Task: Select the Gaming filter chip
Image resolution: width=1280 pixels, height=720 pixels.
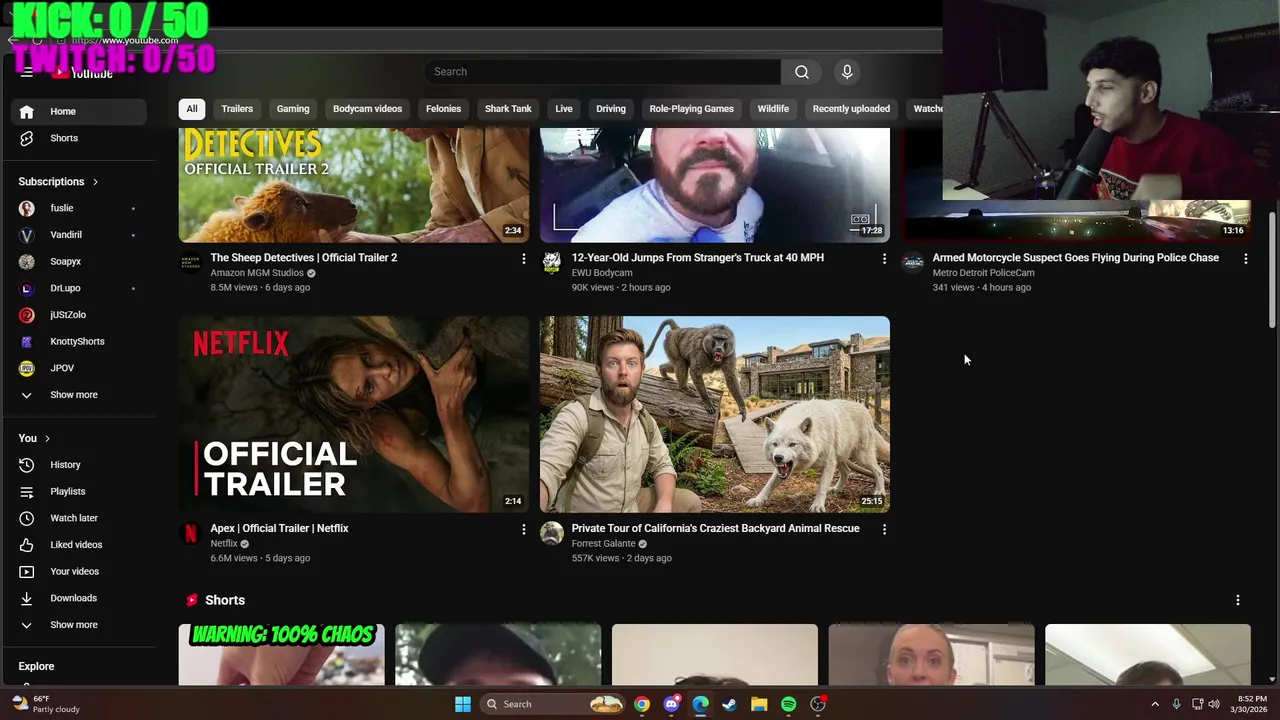Action: [293, 109]
